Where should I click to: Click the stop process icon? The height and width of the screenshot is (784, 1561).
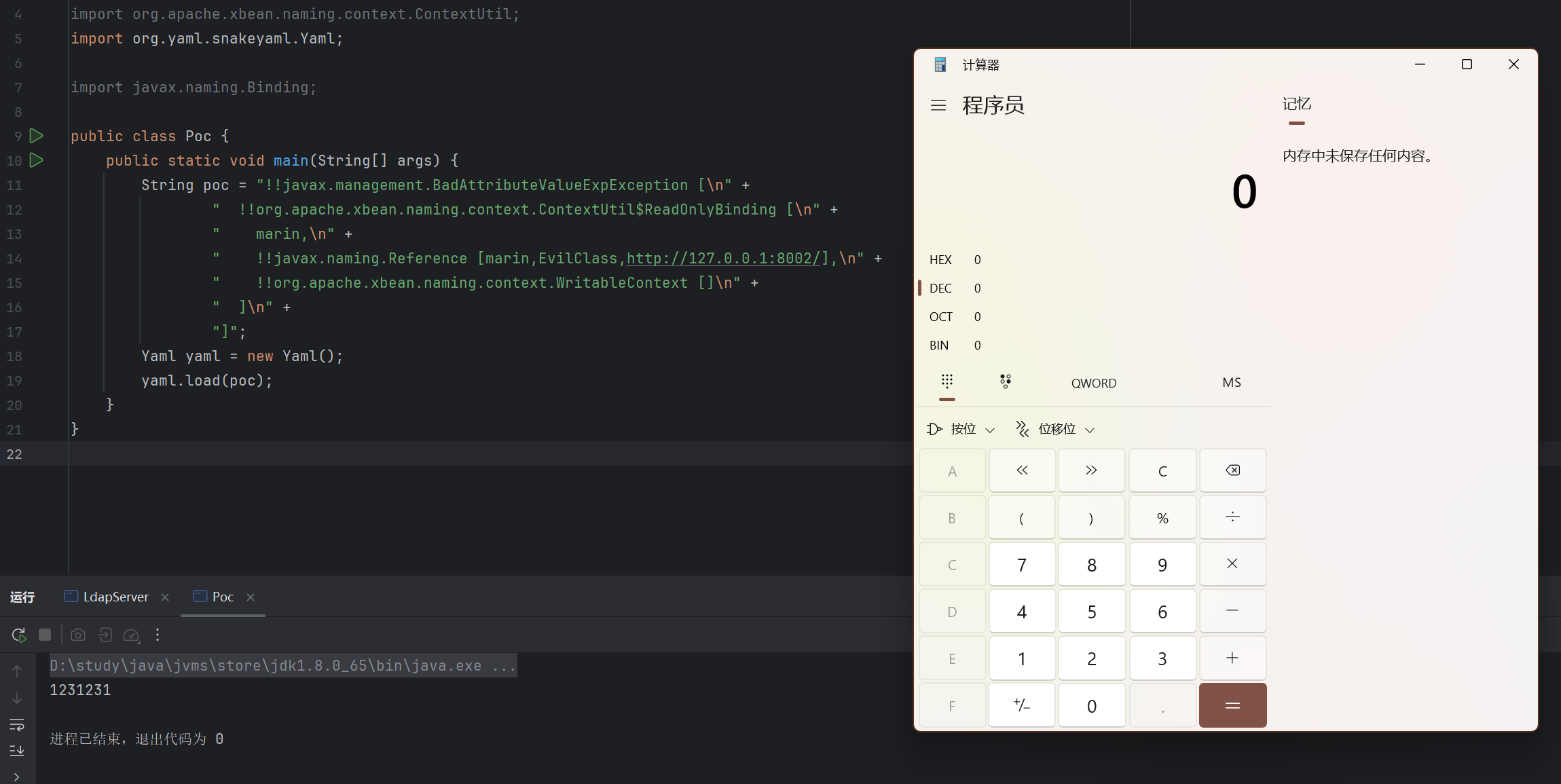pos(45,635)
